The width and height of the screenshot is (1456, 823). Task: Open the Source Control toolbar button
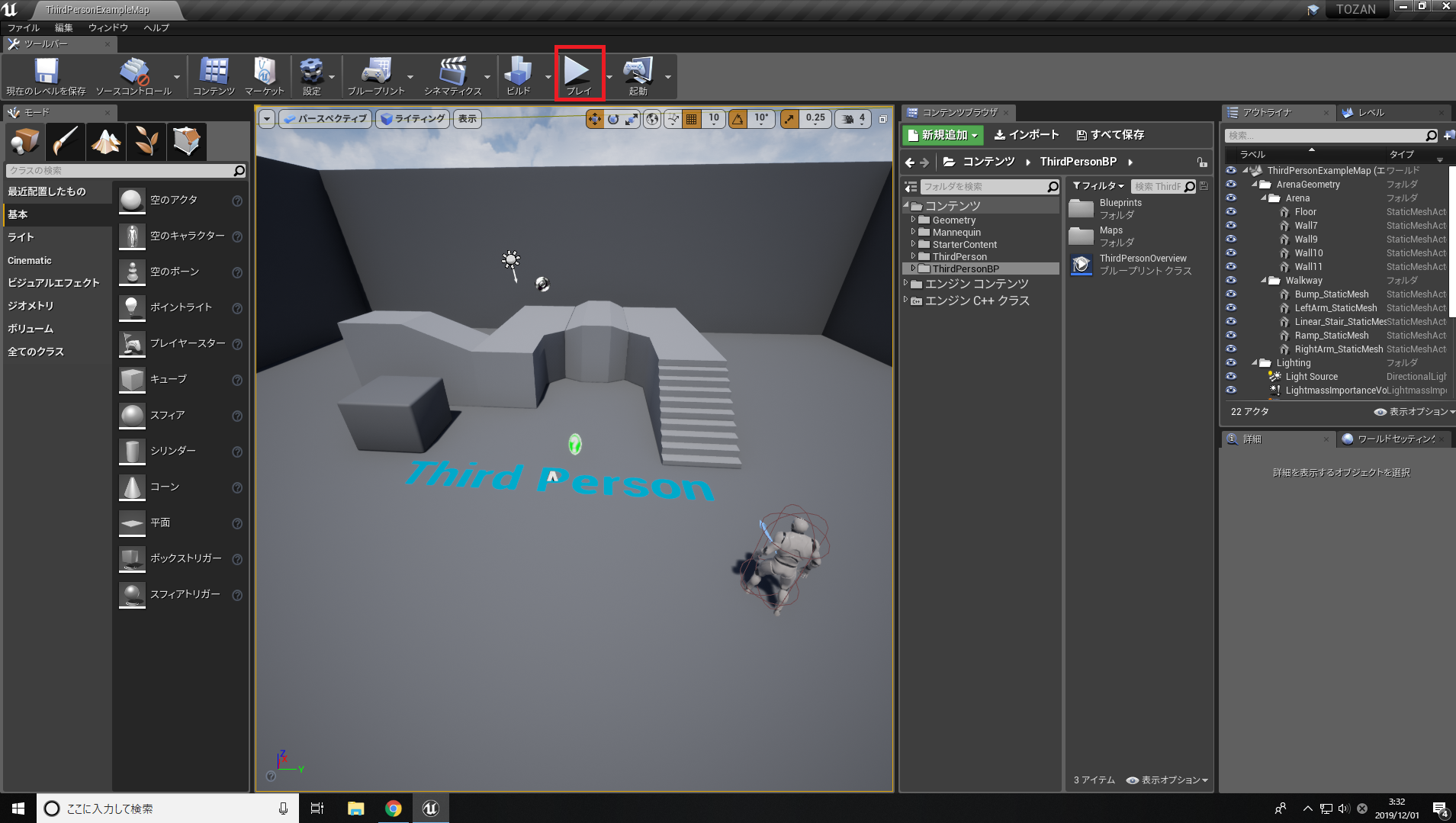pyautogui.click(x=133, y=76)
